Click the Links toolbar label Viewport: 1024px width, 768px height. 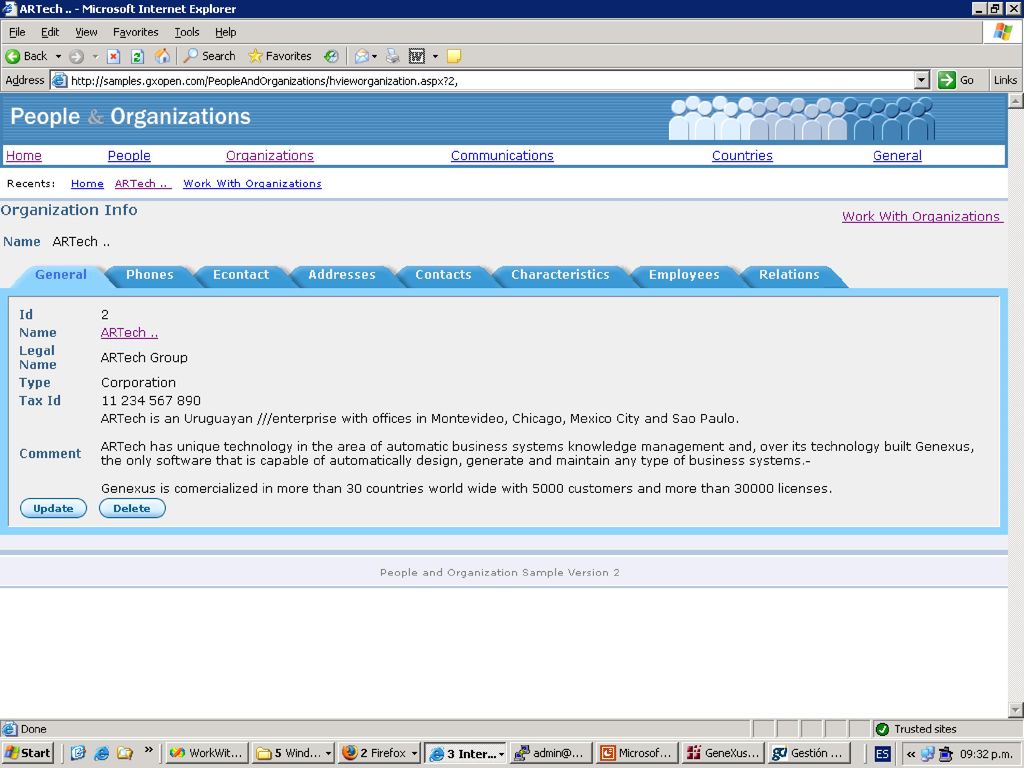click(x=1005, y=80)
